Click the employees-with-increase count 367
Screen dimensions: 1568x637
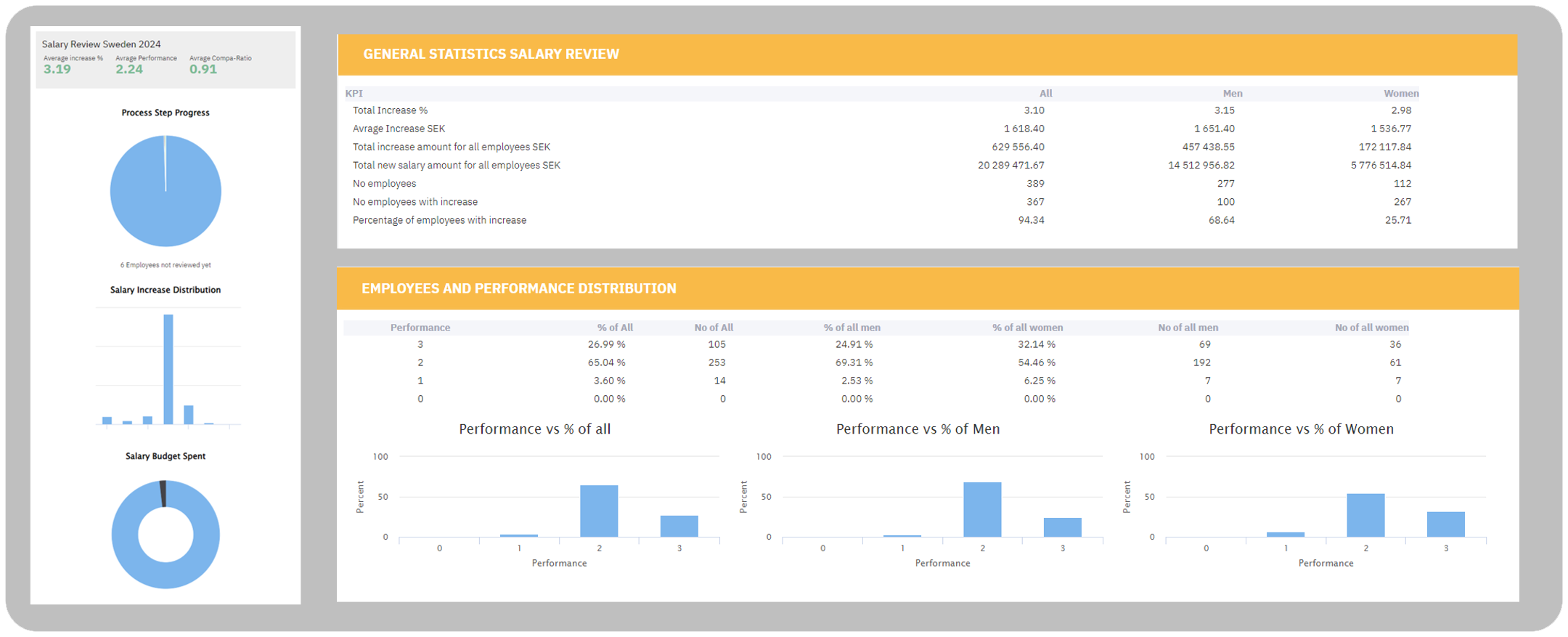pyautogui.click(x=1035, y=202)
